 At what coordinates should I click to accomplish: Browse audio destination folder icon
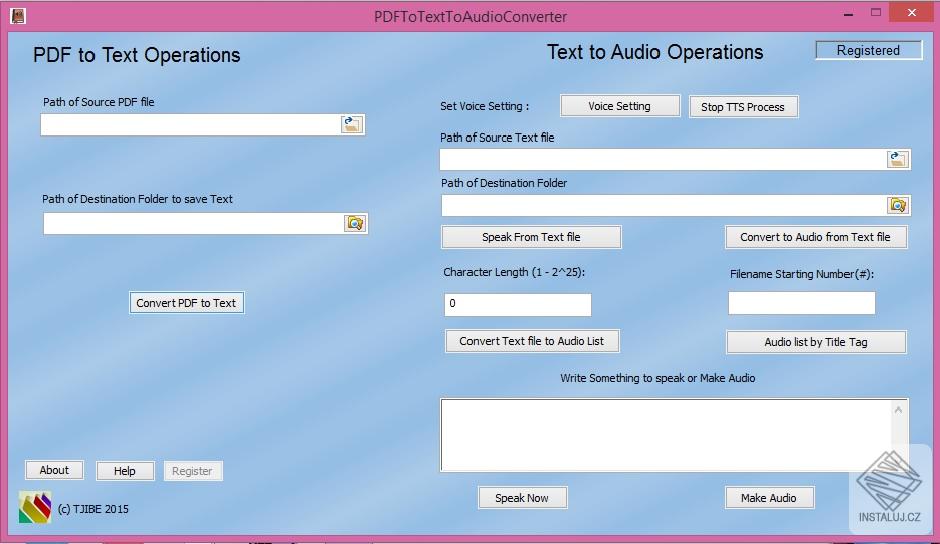(897, 205)
